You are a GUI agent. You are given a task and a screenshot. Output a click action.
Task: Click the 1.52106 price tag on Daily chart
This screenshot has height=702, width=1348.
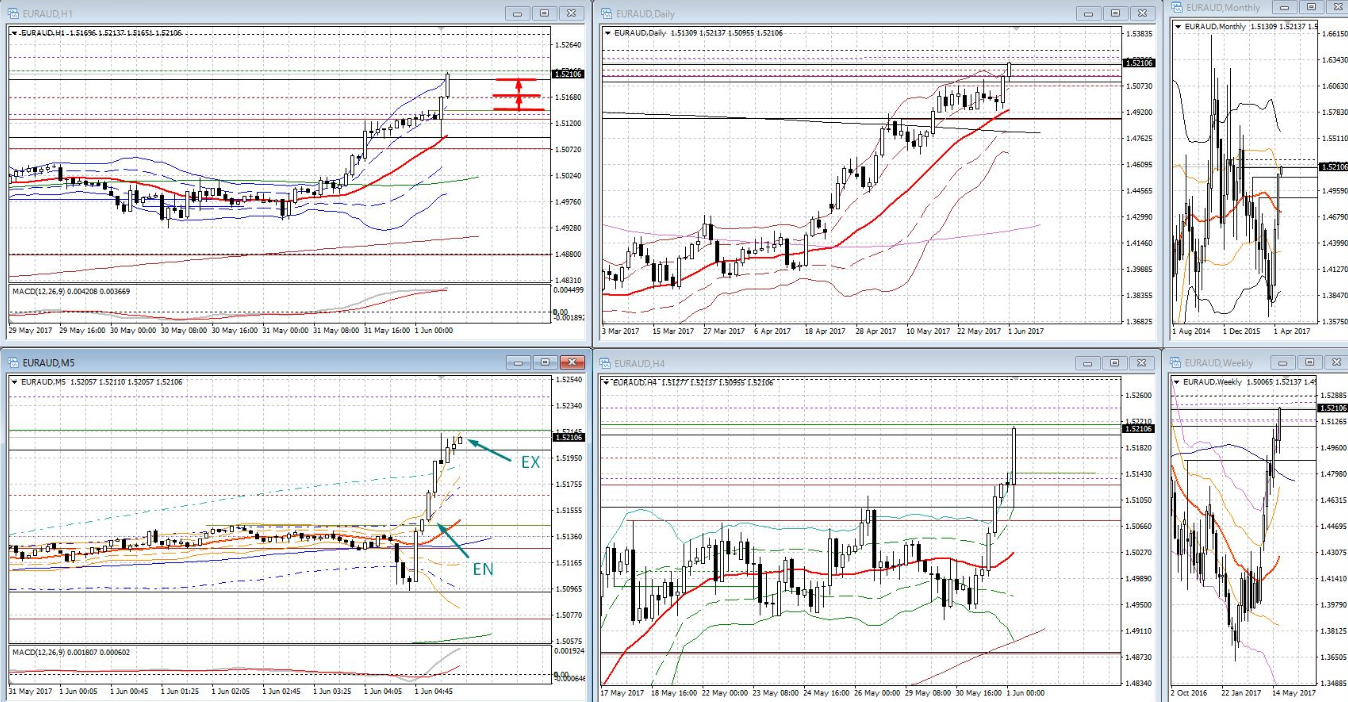click(x=1138, y=63)
